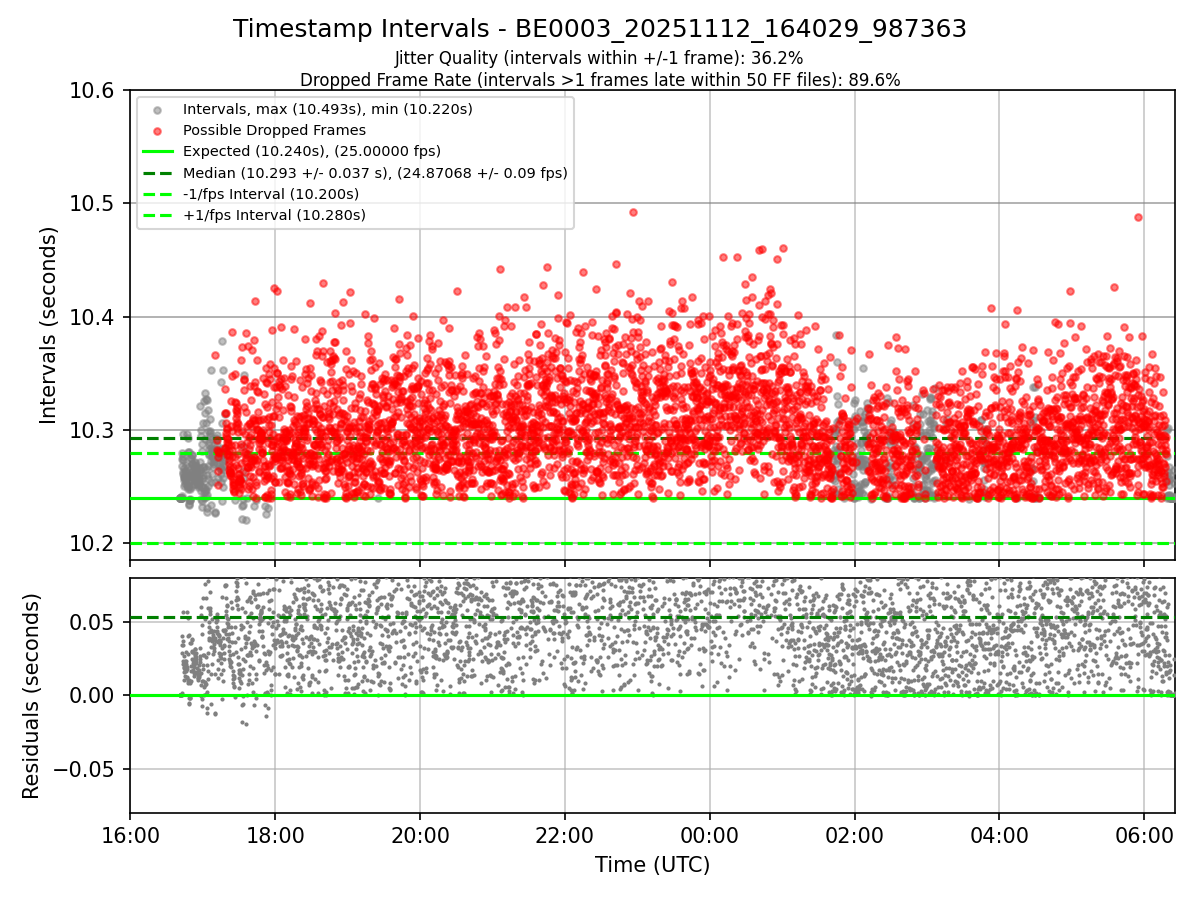1200x900 pixels.
Task: Click the highest red outlier point near 23:00
Action: coord(633,212)
